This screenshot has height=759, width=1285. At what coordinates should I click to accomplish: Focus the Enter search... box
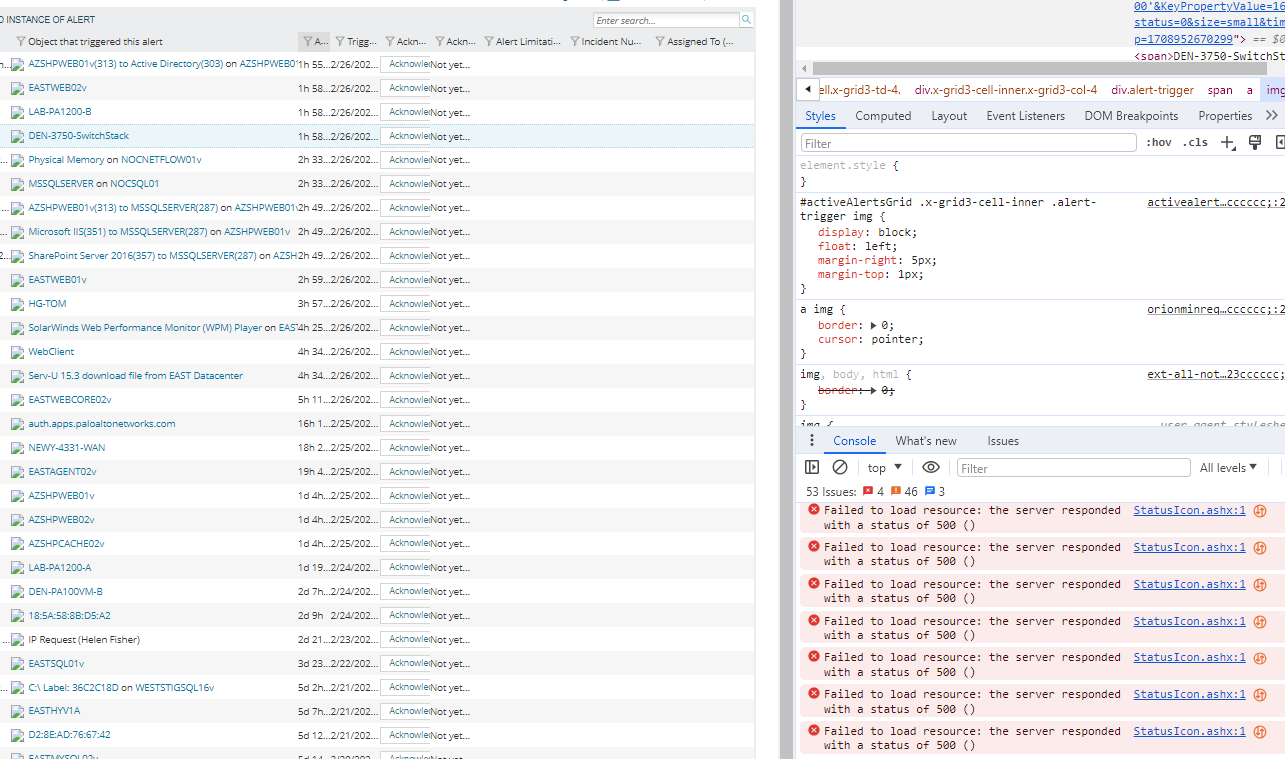coord(666,20)
